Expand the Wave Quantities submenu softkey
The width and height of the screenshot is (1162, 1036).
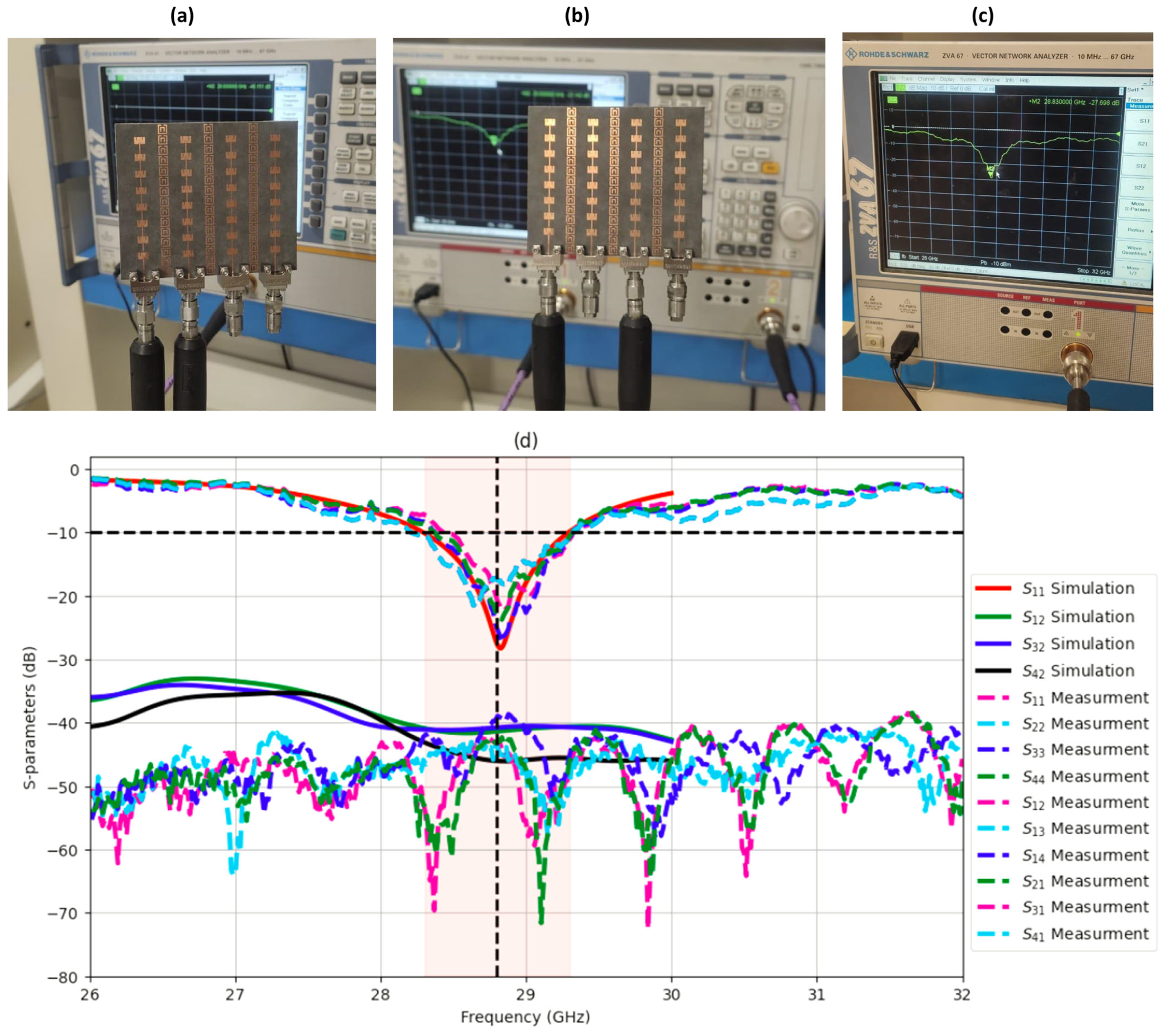click(1134, 251)
